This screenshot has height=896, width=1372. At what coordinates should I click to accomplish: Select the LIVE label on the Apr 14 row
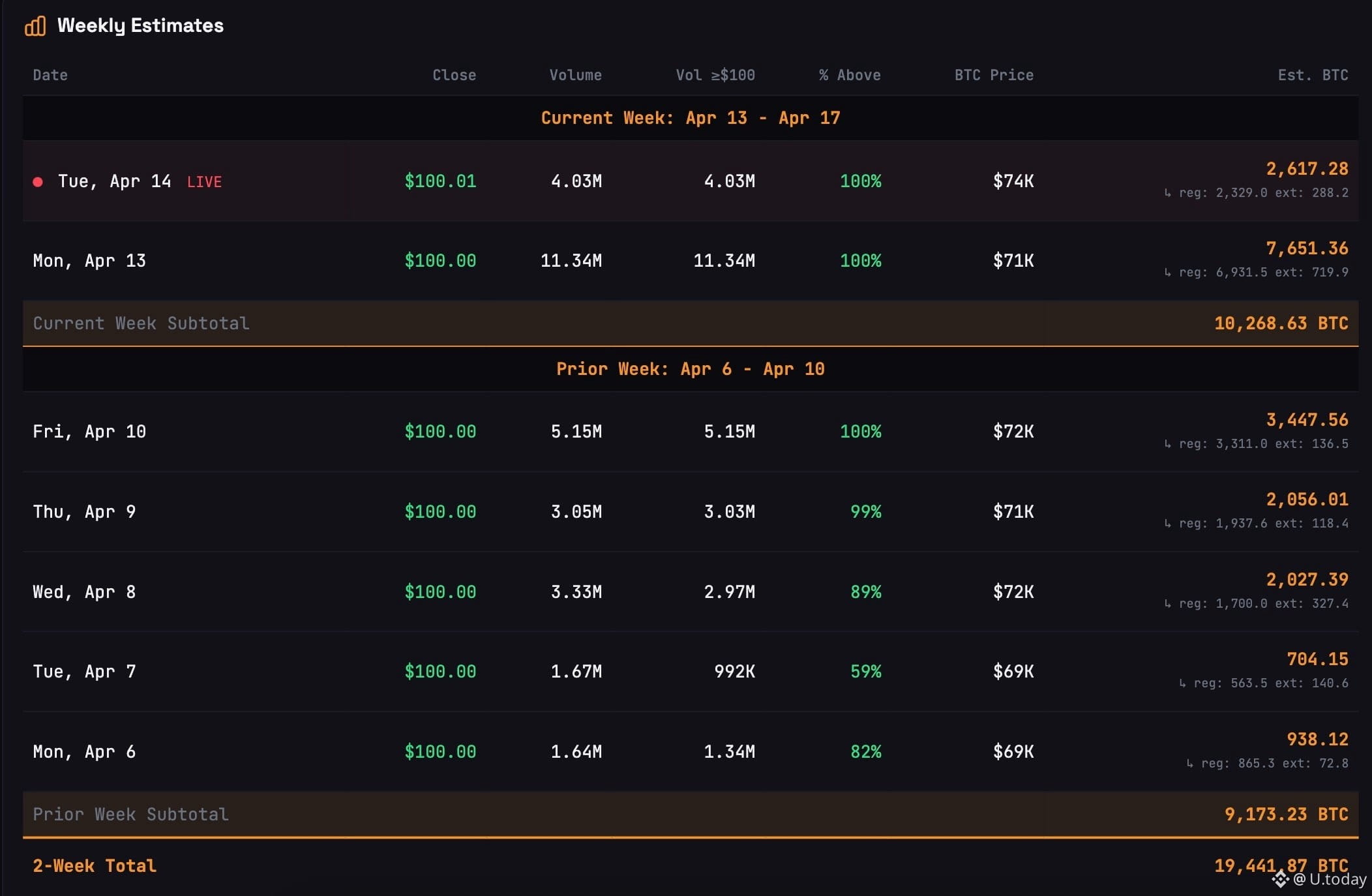[204, 182]
